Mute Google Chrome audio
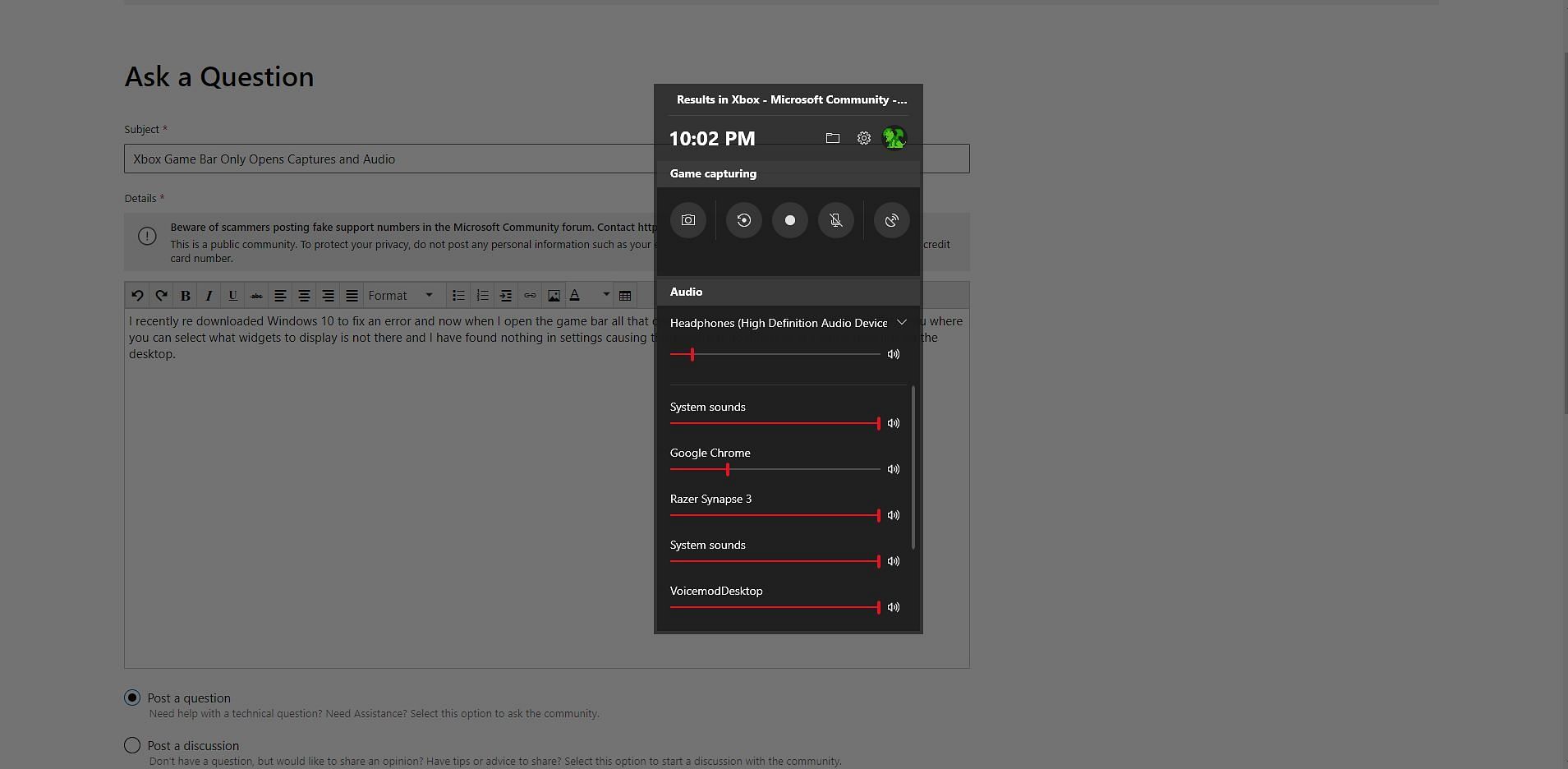The width and height of the screenshot is (1568, 769). point(894,469)
